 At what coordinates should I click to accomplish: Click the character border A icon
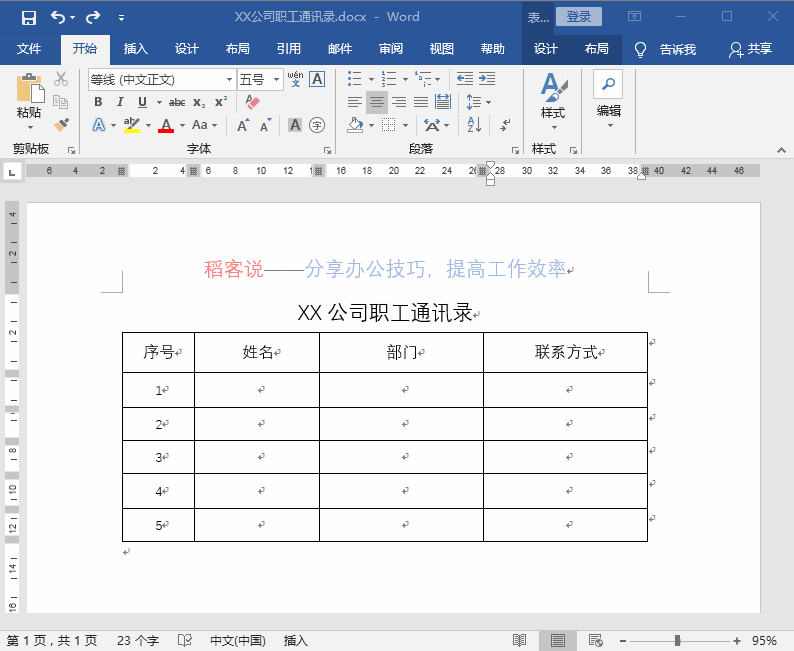pyautogui.click(x=317, y=79)
